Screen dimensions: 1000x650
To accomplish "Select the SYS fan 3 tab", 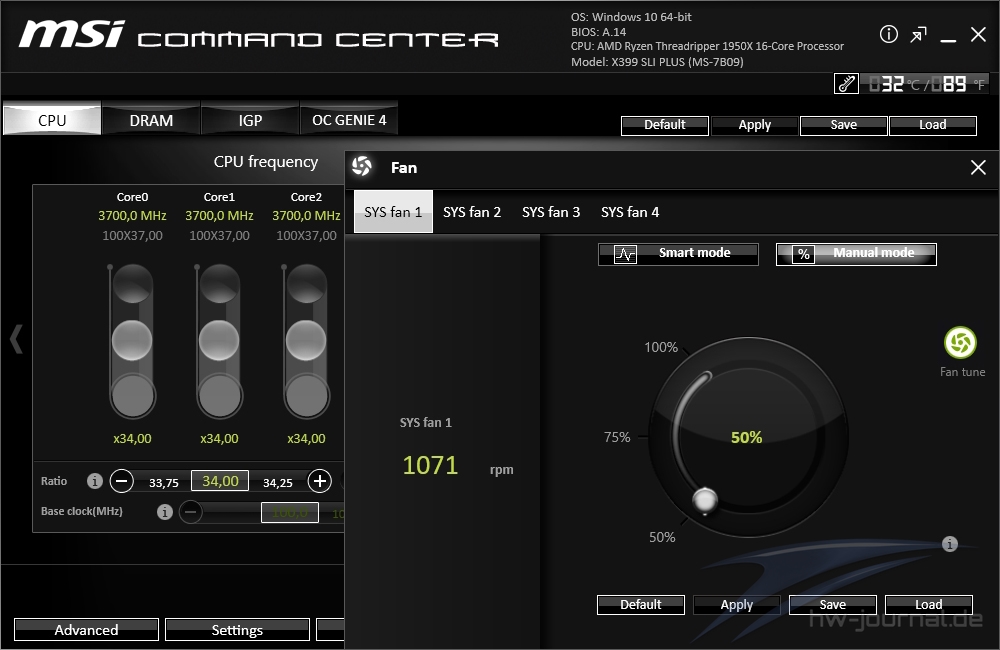I will point(551,212).
